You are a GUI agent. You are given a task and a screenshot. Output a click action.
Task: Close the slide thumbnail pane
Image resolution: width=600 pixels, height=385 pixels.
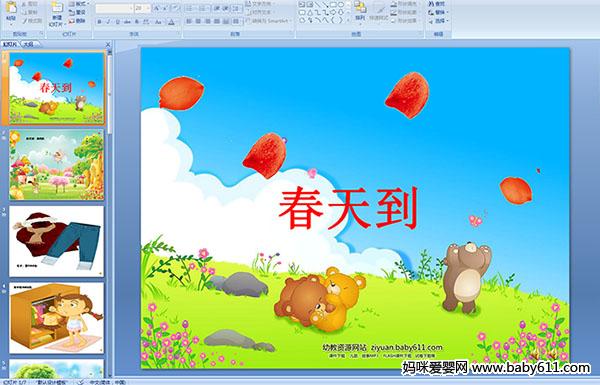pos(108,44)
